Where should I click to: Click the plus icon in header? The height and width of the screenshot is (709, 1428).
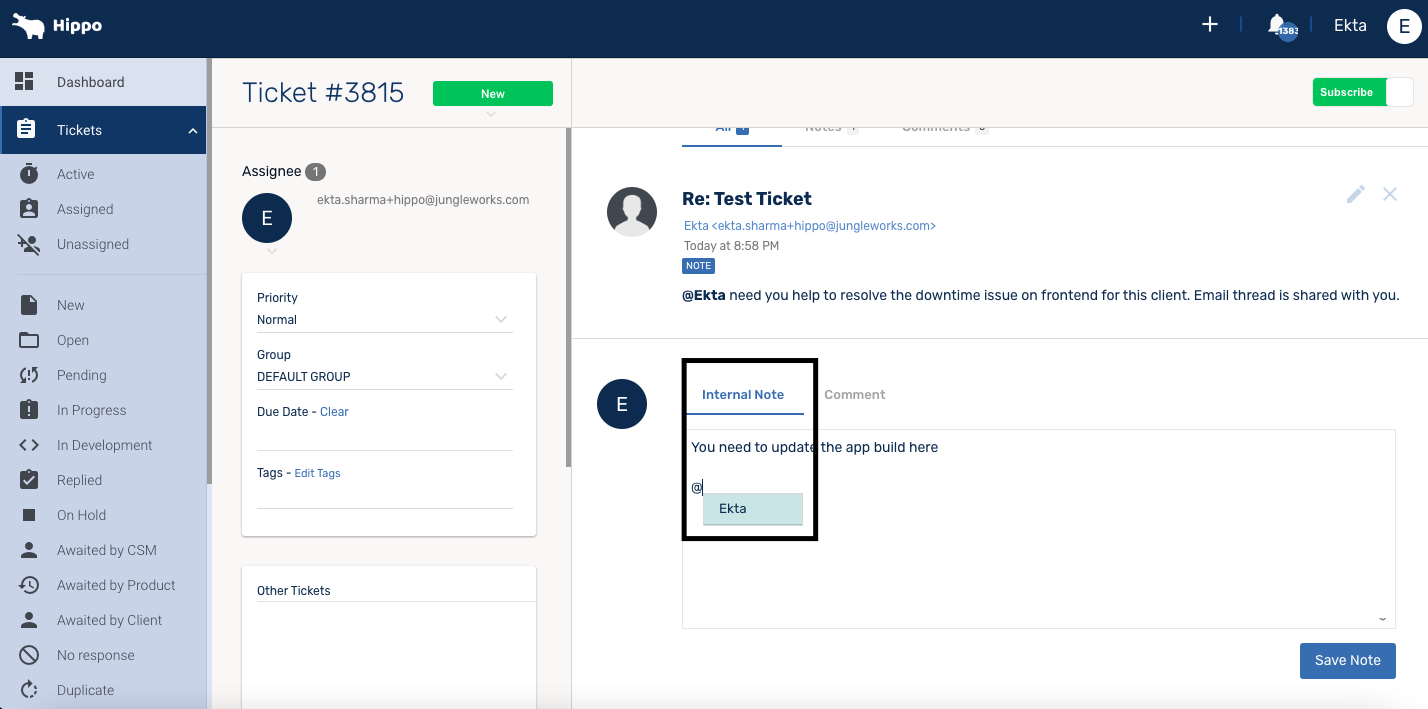tap(1209, 25)
